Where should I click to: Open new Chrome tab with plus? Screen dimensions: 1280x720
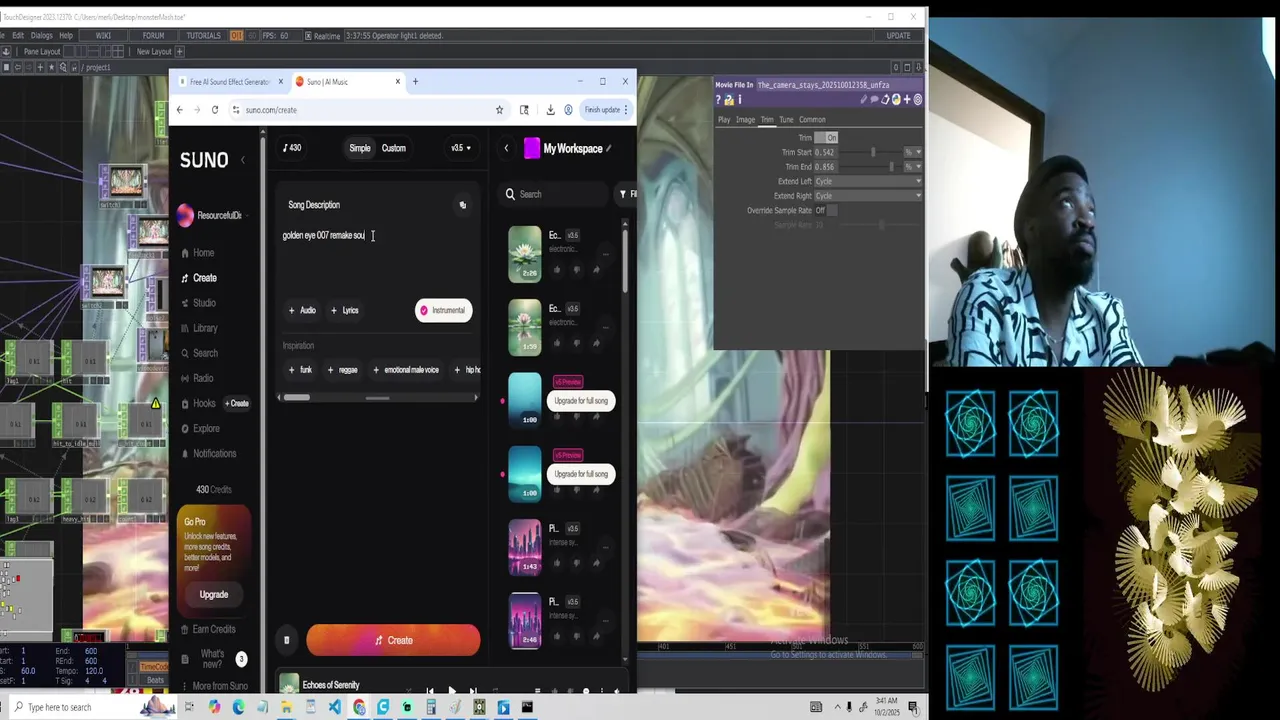[415, 82]
